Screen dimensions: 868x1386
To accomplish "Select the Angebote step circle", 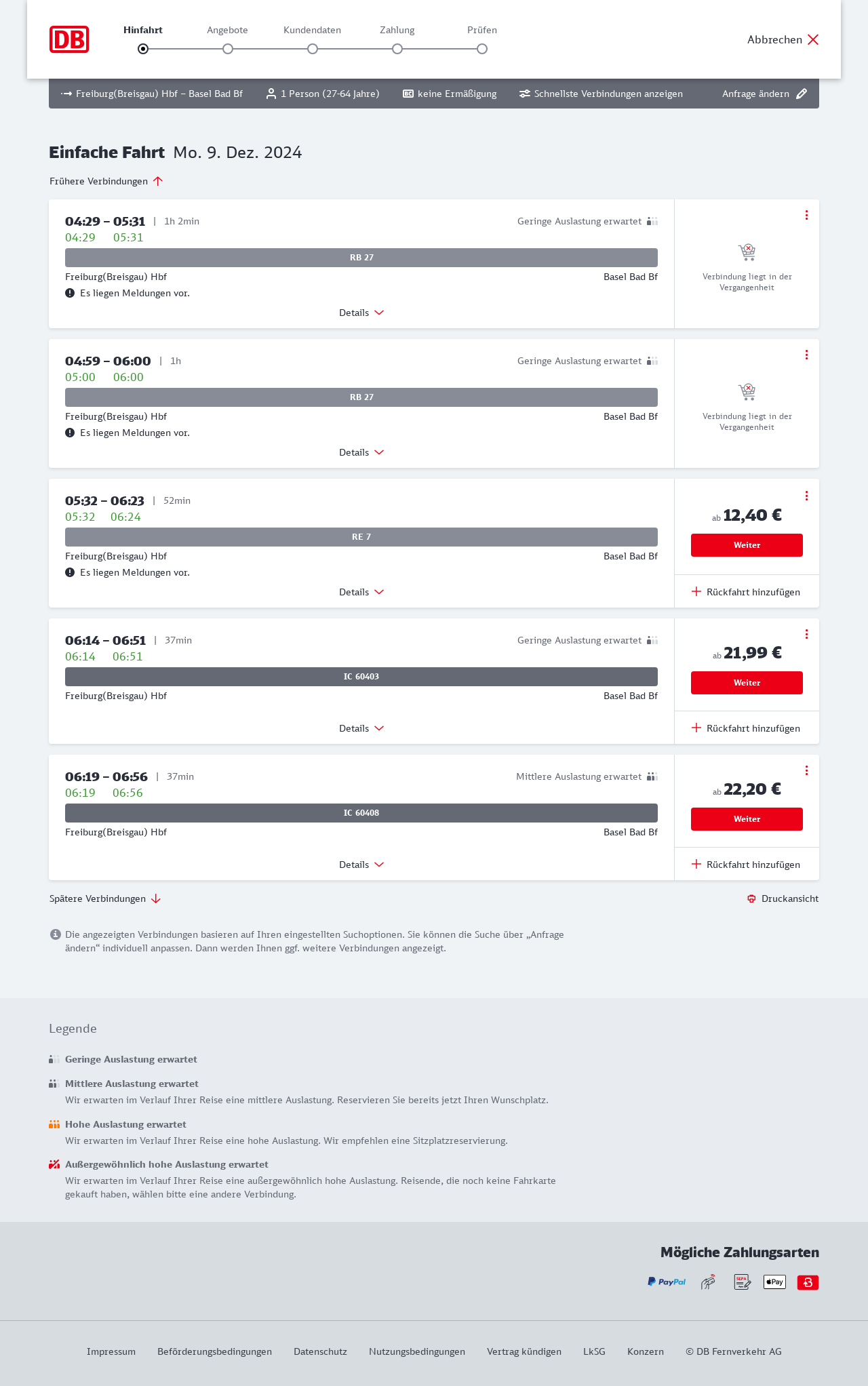I will pyautogui.click(x=228, y=49).
